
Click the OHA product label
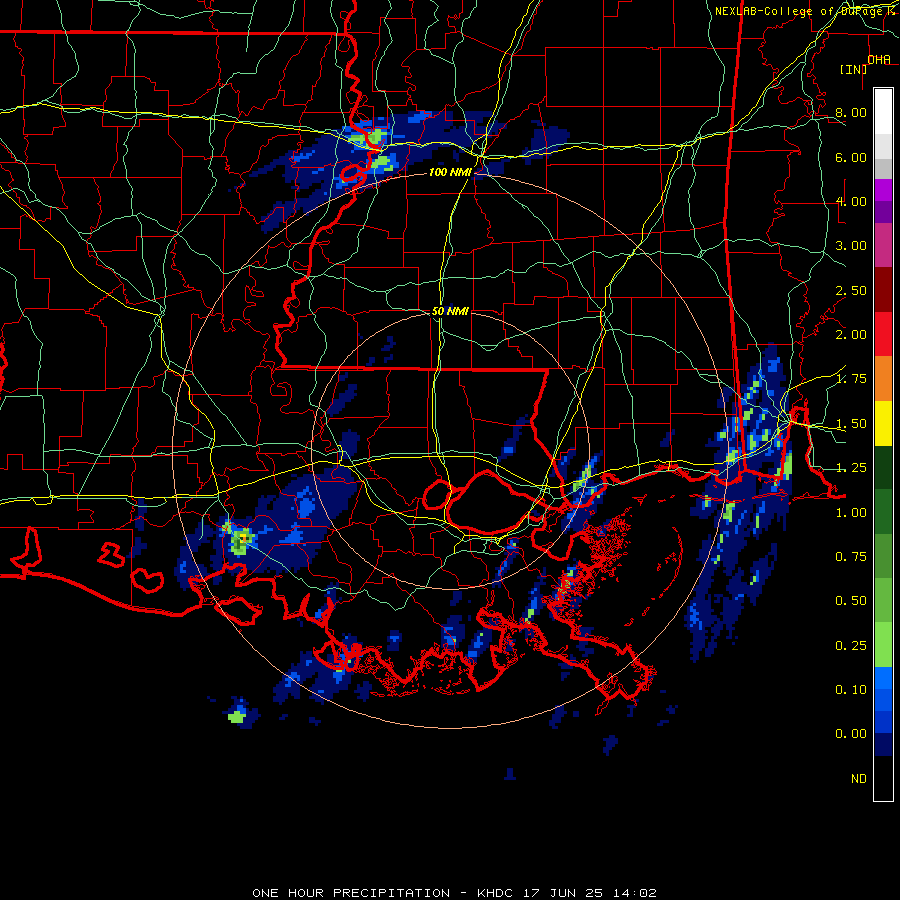pyautogui.click(x=879, y=60)
